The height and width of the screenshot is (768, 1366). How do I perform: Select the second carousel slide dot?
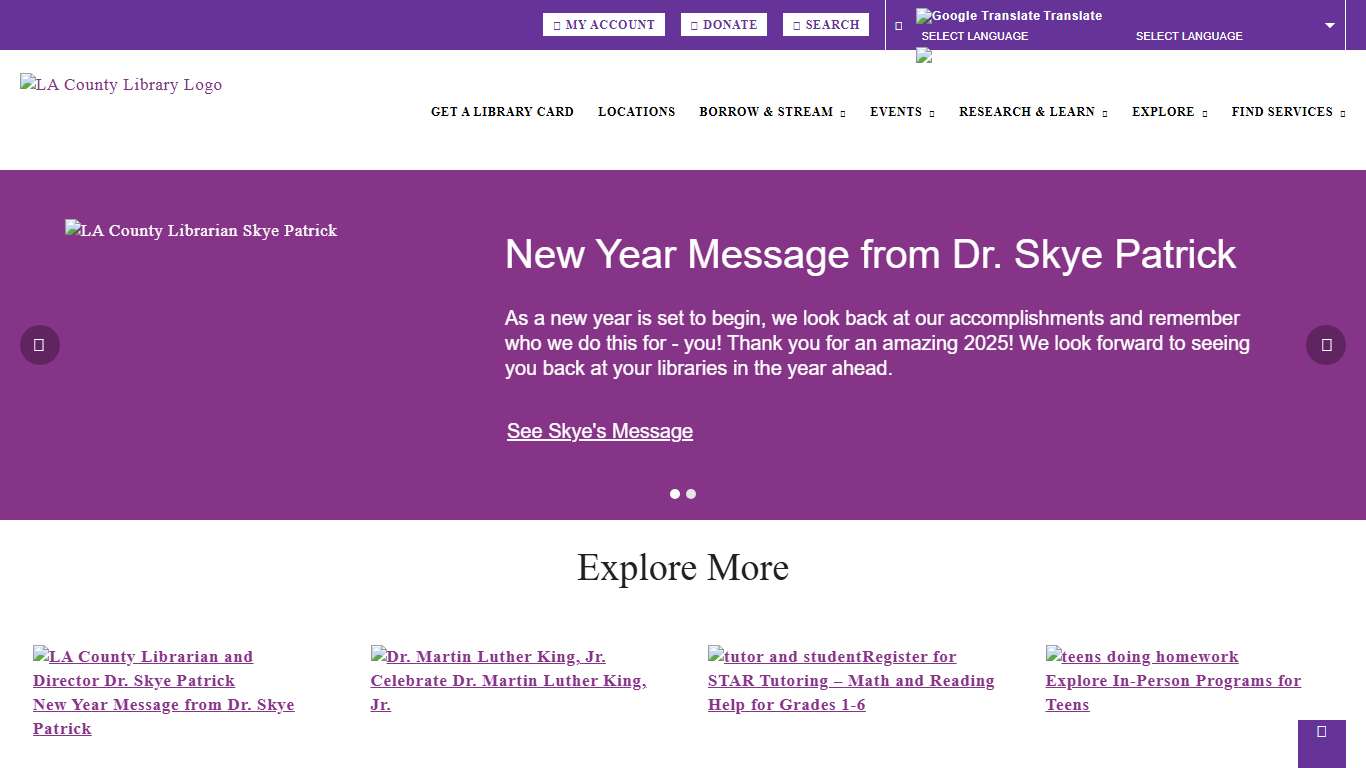[x=691, y=494]
